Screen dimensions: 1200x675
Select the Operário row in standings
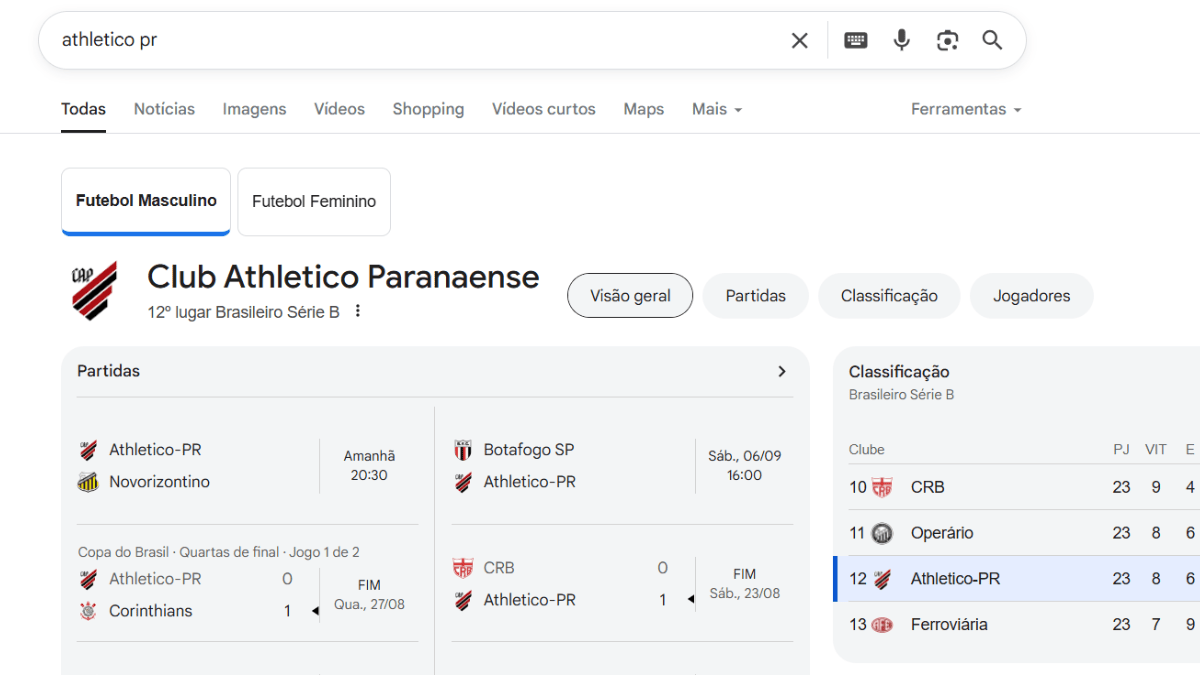941,533
